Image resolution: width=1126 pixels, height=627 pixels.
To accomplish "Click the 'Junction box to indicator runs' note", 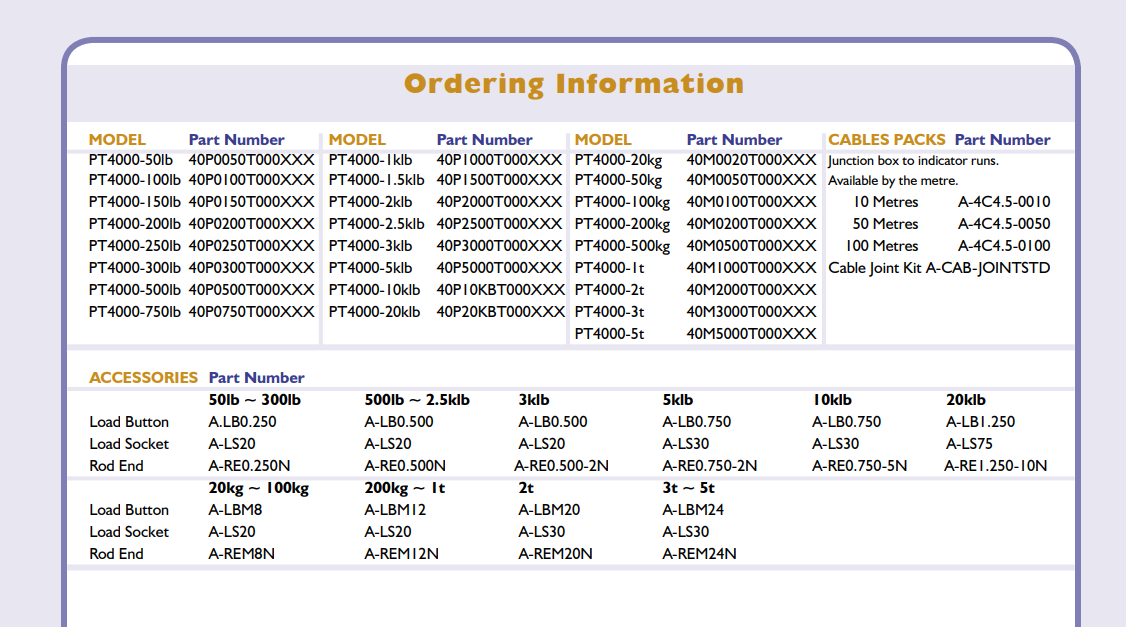I will click(913, 161).
